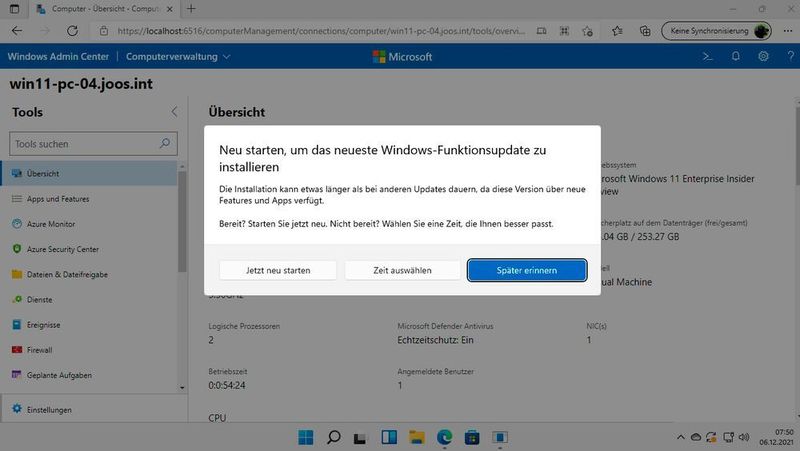Open Widgets icon on taskbar
This screenshot has height=451, width=800.
pos(389,437)
